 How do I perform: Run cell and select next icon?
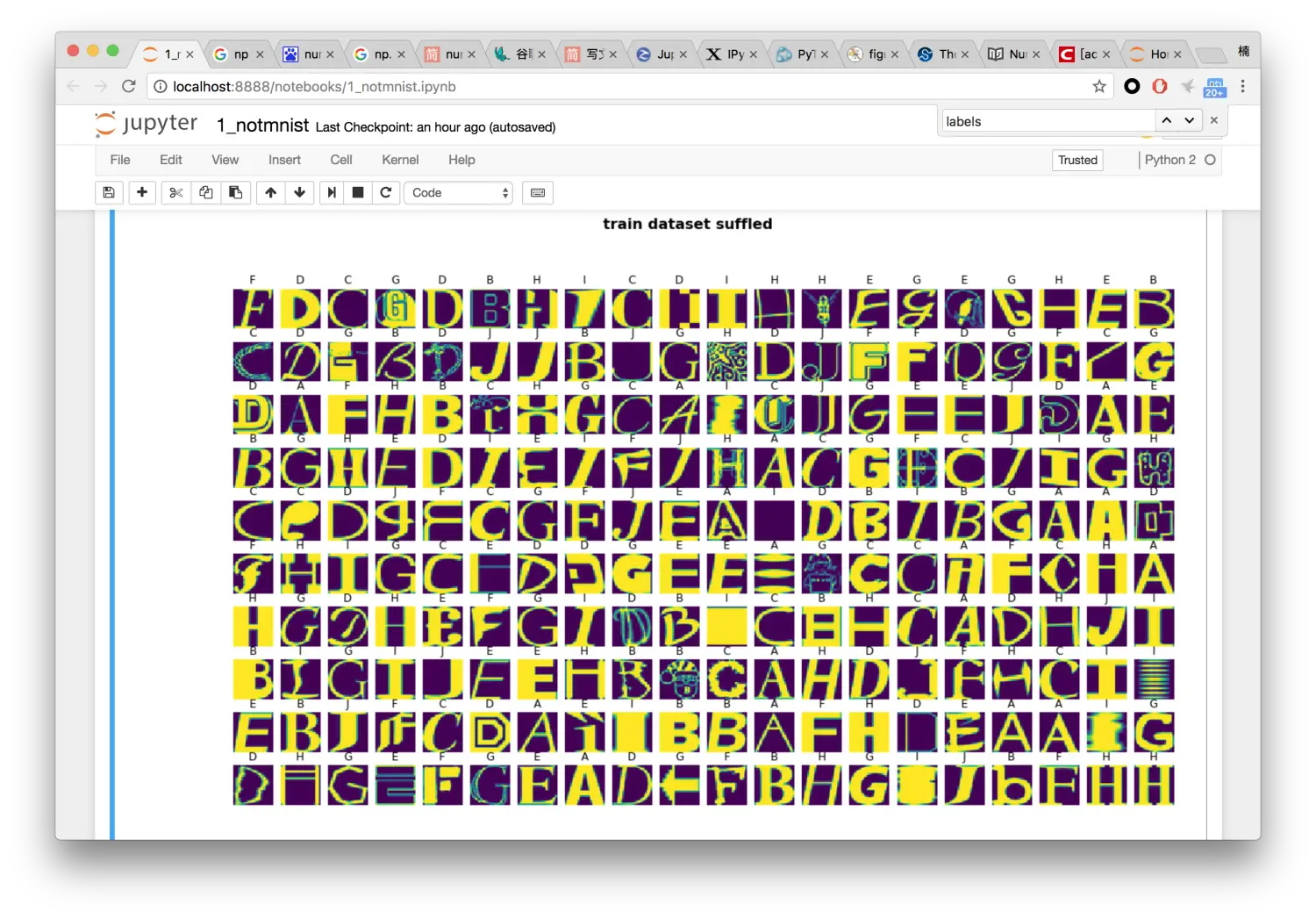(332, 192)
